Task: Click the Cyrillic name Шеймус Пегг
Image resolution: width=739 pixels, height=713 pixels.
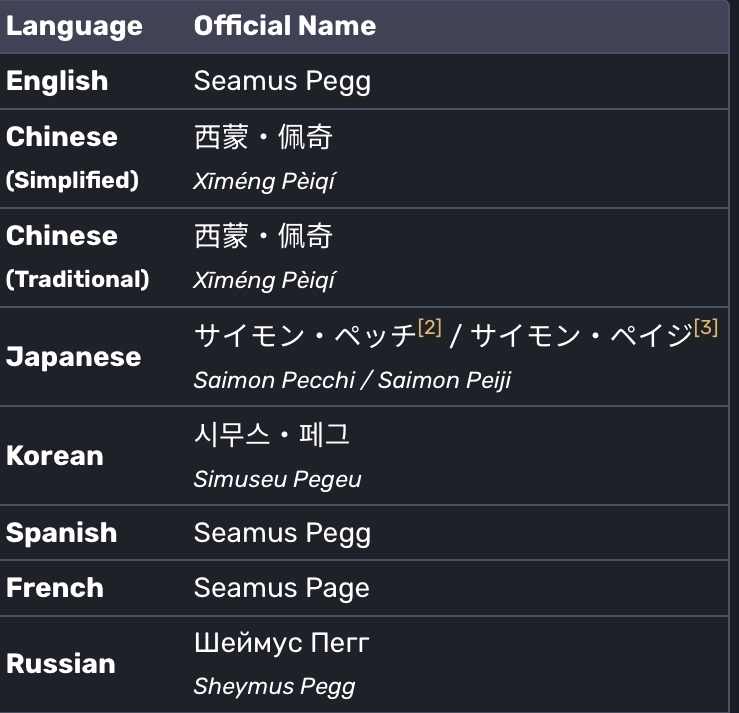Action: [282, 643]
